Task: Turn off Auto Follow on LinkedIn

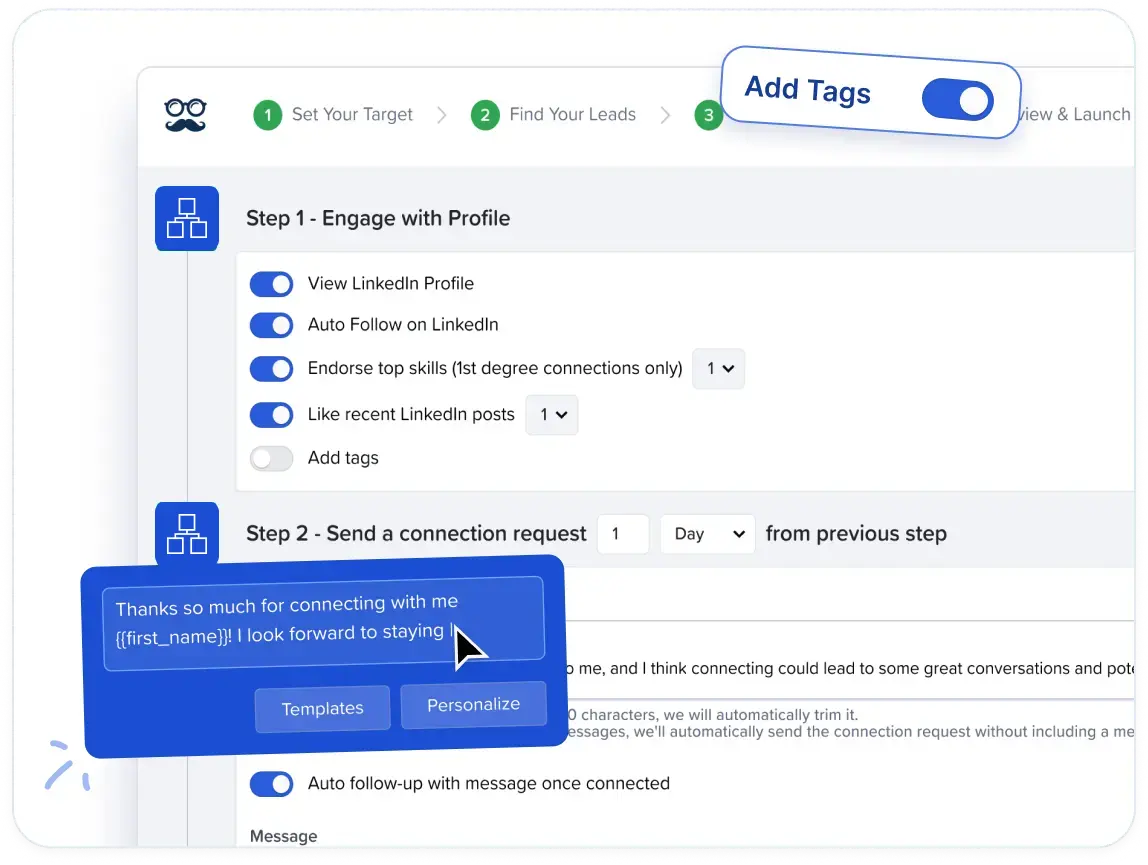Action: (271, 325)
